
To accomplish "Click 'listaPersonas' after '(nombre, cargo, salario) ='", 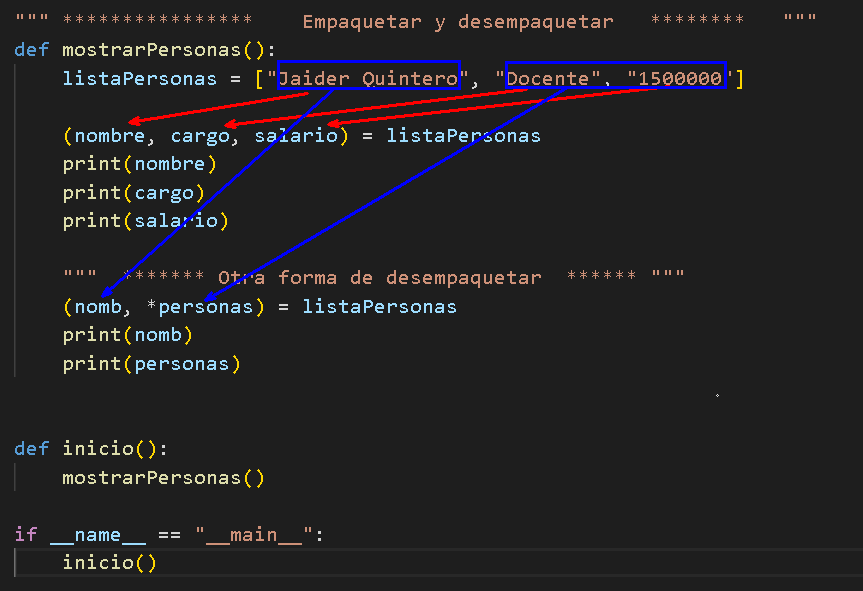I will (x=463, y=135).
